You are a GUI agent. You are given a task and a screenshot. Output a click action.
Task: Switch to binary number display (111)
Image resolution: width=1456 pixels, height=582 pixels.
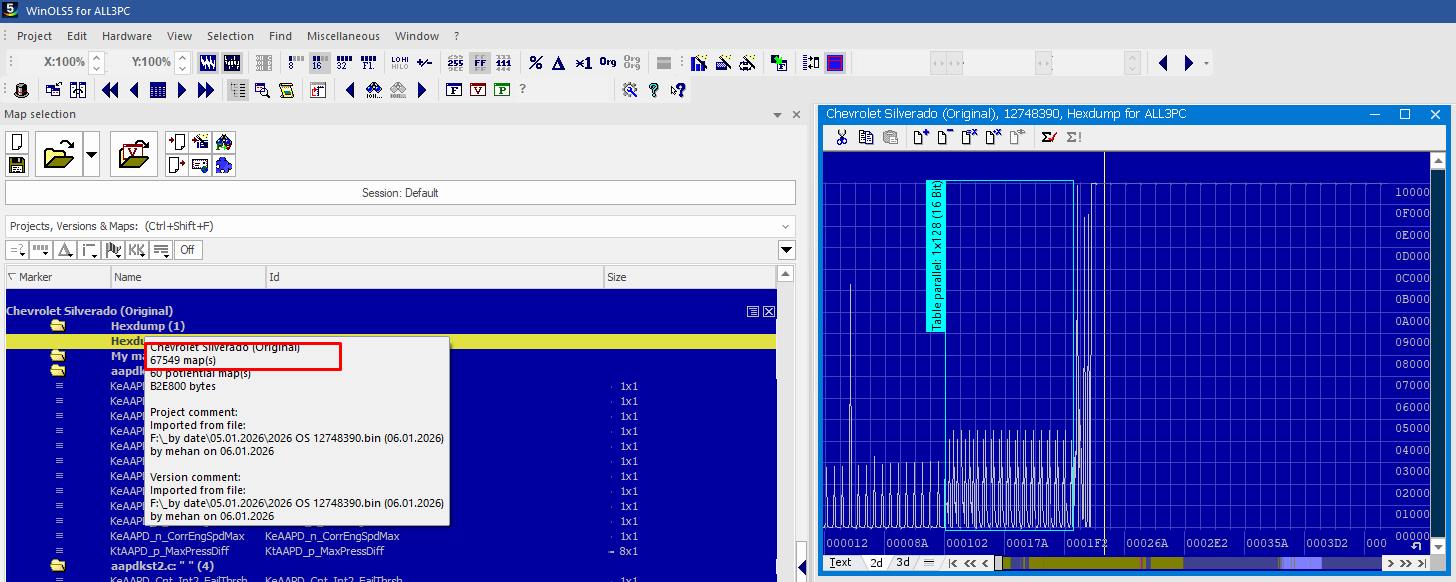504,63
